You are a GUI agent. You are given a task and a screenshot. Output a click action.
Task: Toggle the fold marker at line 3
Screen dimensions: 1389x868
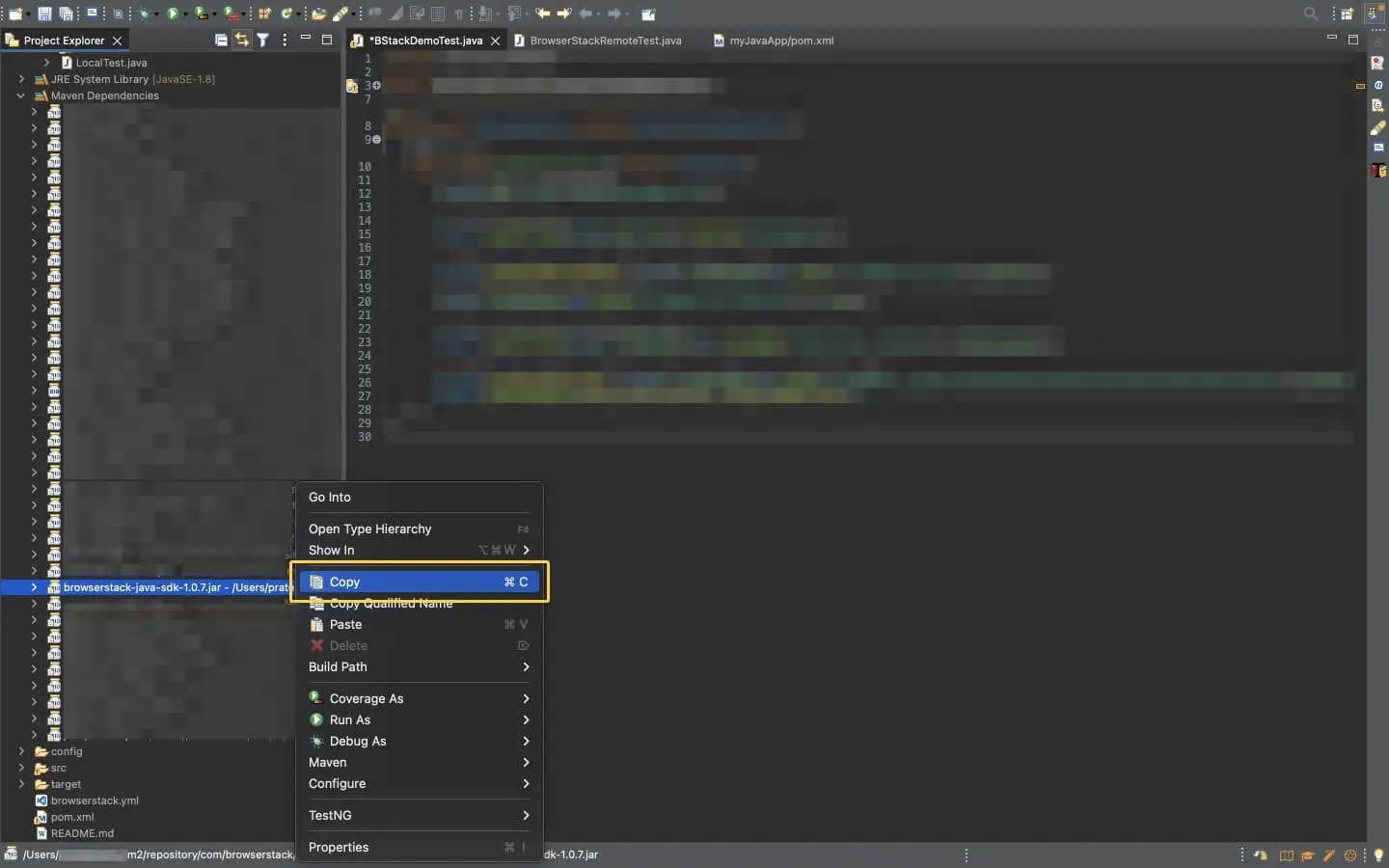tap(376, 86)
